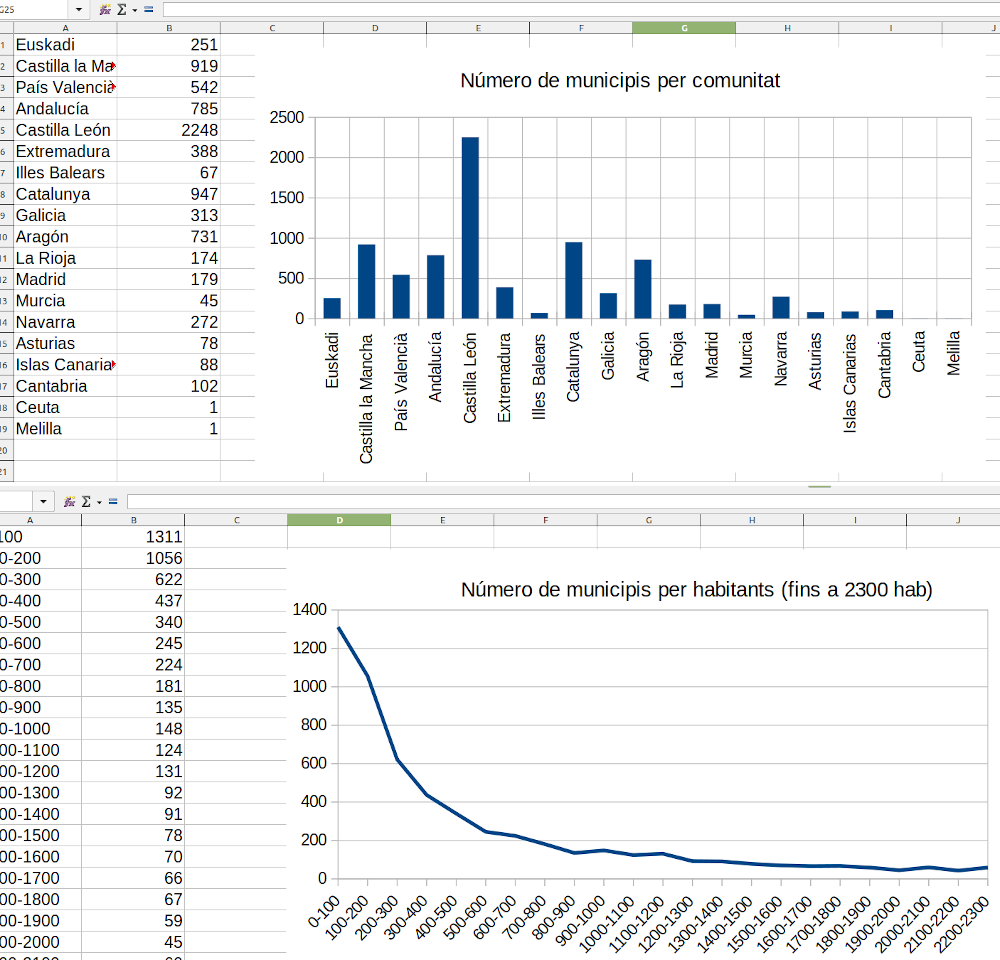The height and width of the screenshot is (960, 1000).
Task: Select the cell with value 2248
Action: coord(168,130)
